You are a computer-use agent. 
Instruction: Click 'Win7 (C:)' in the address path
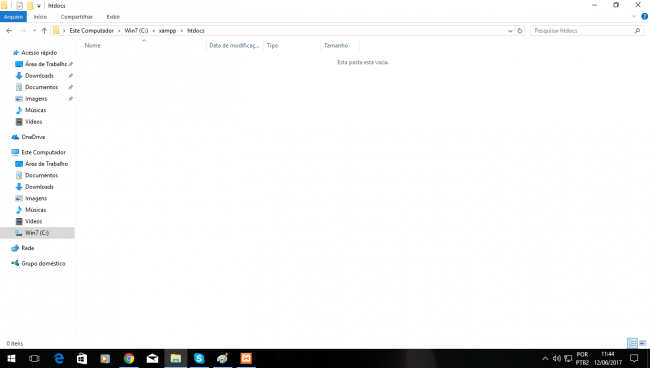[136, 31]
